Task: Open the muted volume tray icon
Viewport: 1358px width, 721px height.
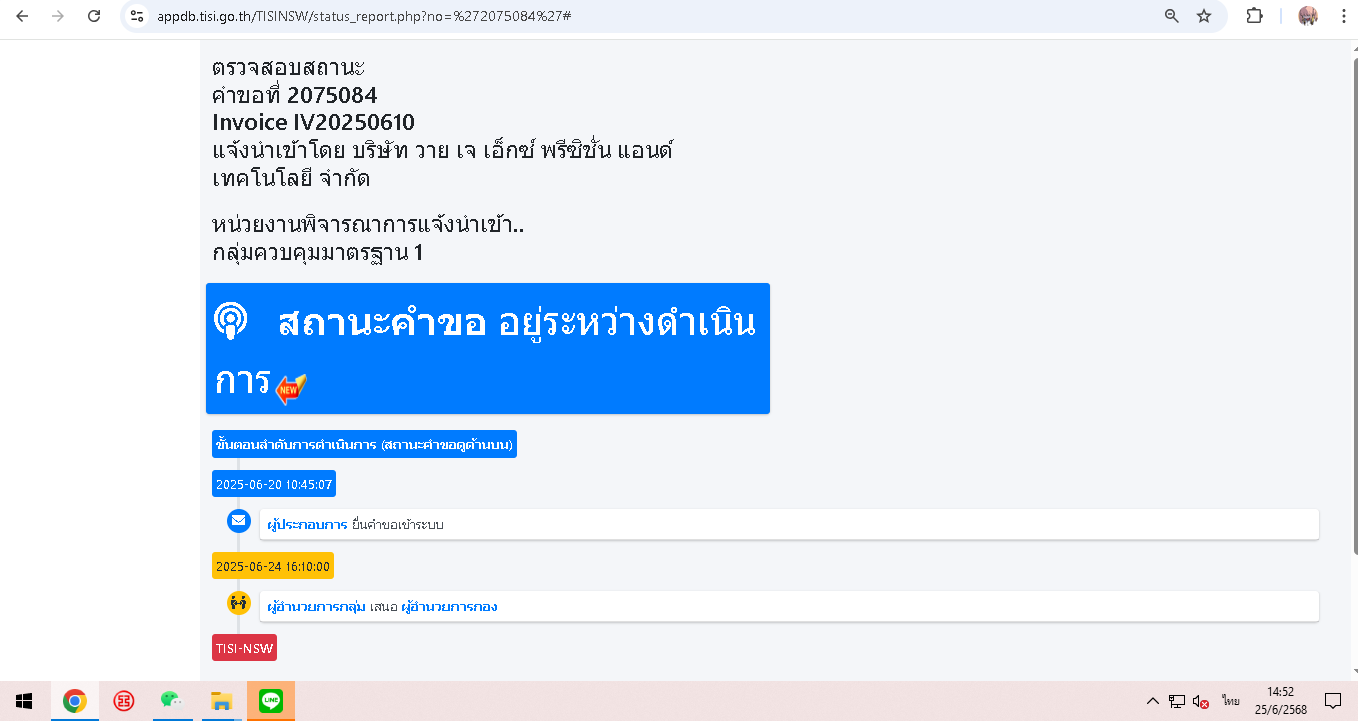Action: (x=1201, y=701)
